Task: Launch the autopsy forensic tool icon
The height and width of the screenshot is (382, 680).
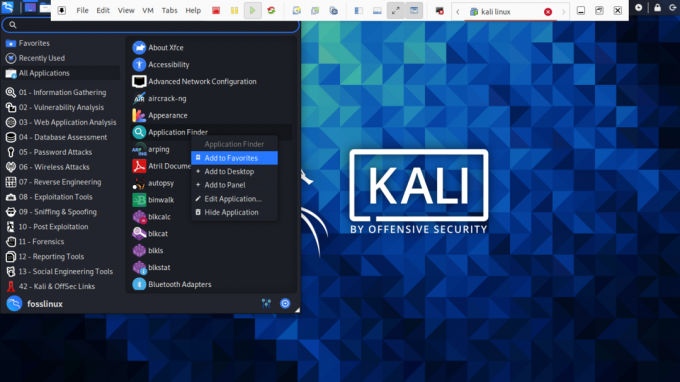Action: click(x=139, y=183)
